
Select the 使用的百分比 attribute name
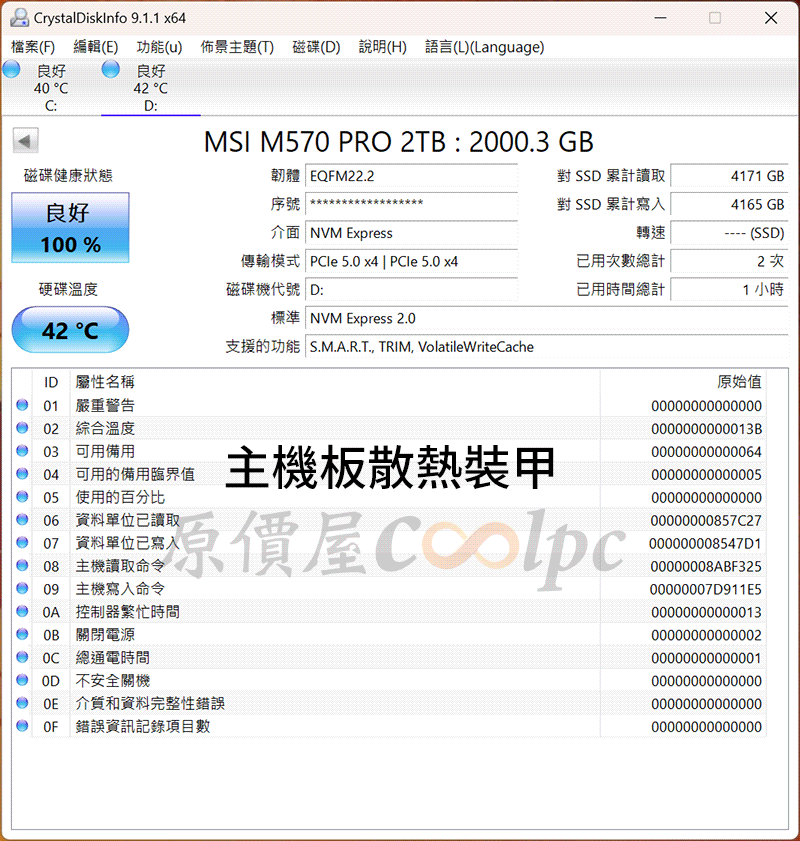click(x=120, y=497)
